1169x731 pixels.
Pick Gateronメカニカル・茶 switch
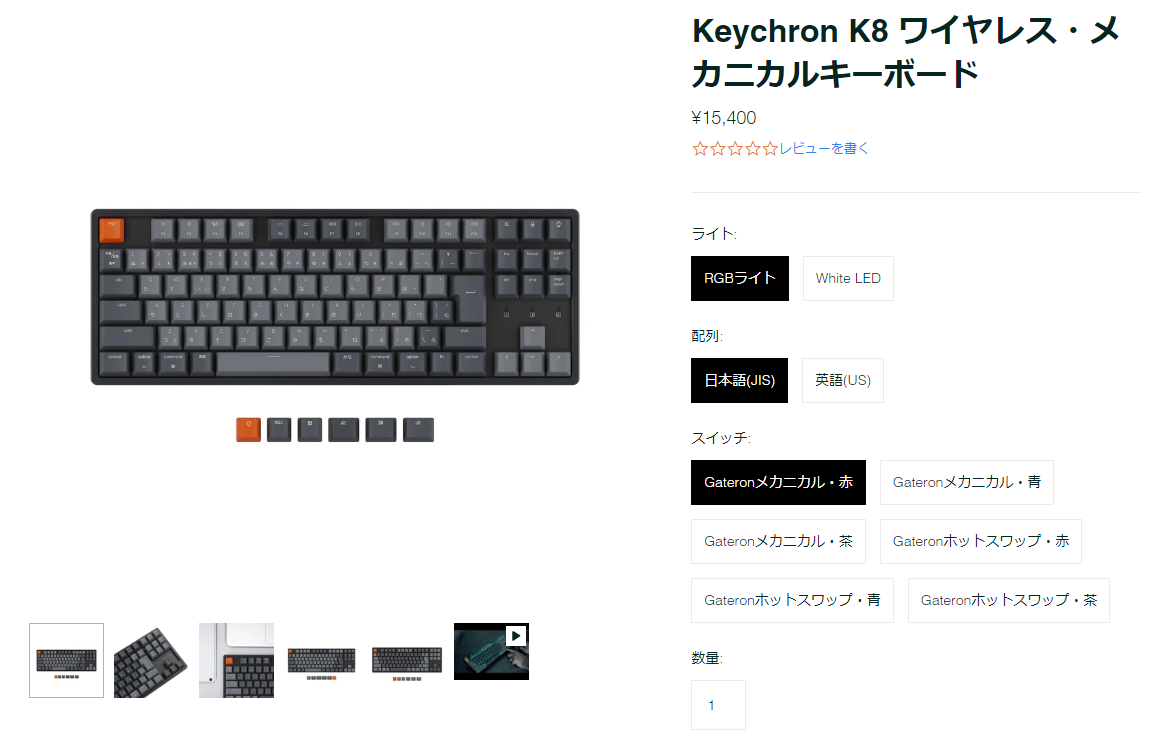click(778, 542)
